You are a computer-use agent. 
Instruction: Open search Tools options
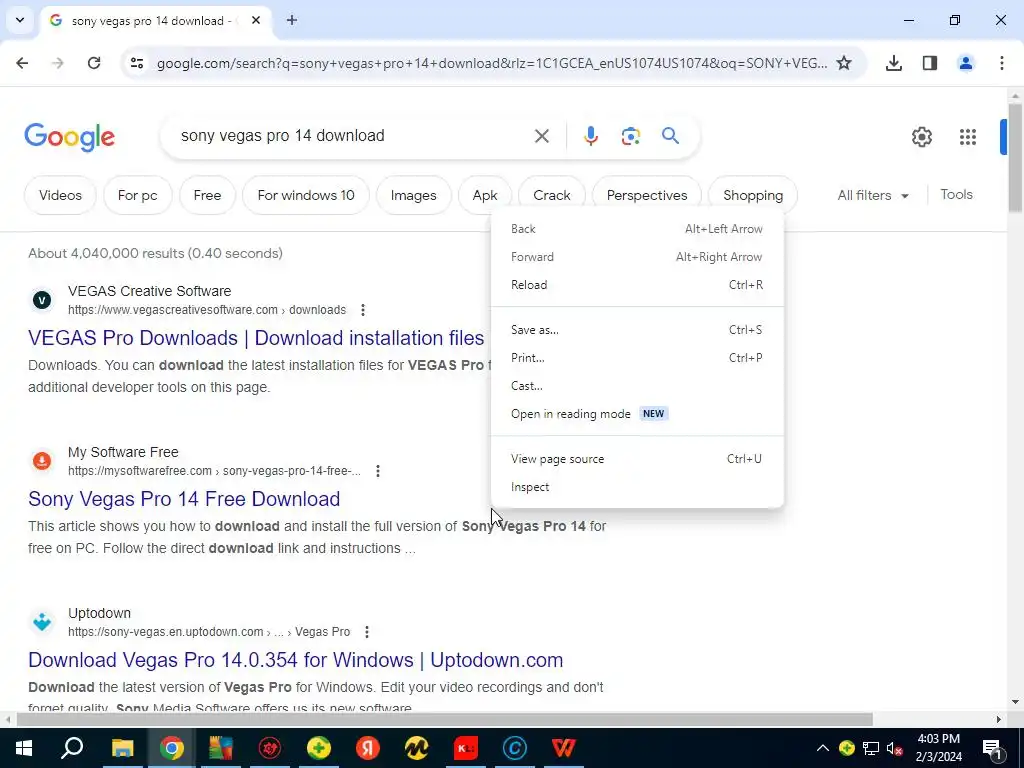click(x=956, y=195)
